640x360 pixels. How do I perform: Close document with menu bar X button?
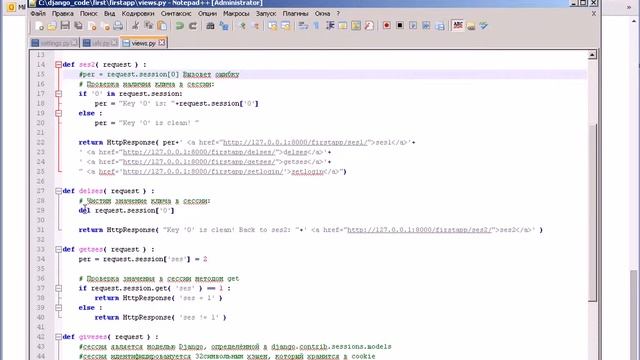[594, 13]
